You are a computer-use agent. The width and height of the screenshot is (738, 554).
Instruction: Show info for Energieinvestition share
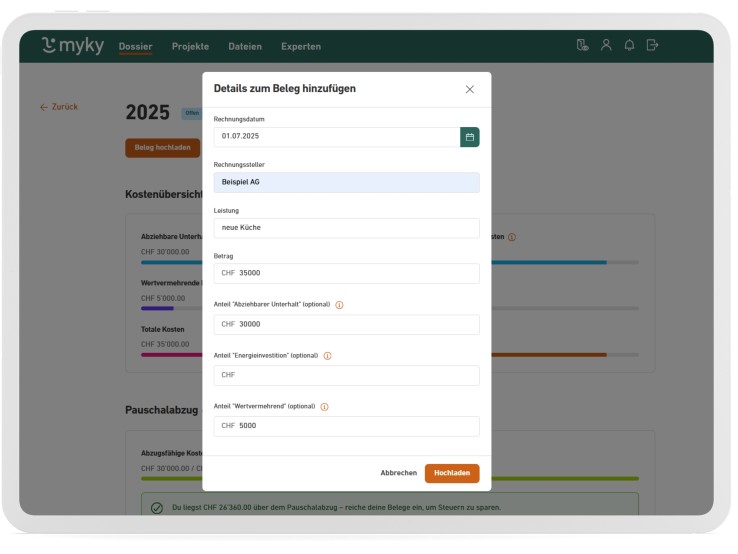click(x=327, y=355)
